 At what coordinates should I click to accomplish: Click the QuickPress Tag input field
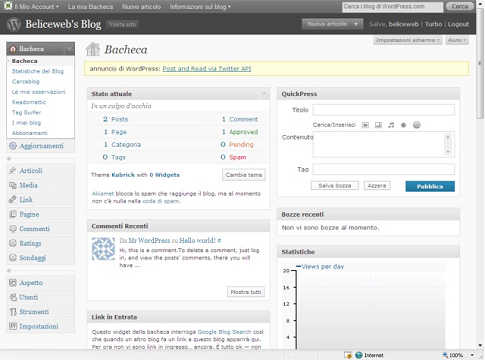pos(383,169)
